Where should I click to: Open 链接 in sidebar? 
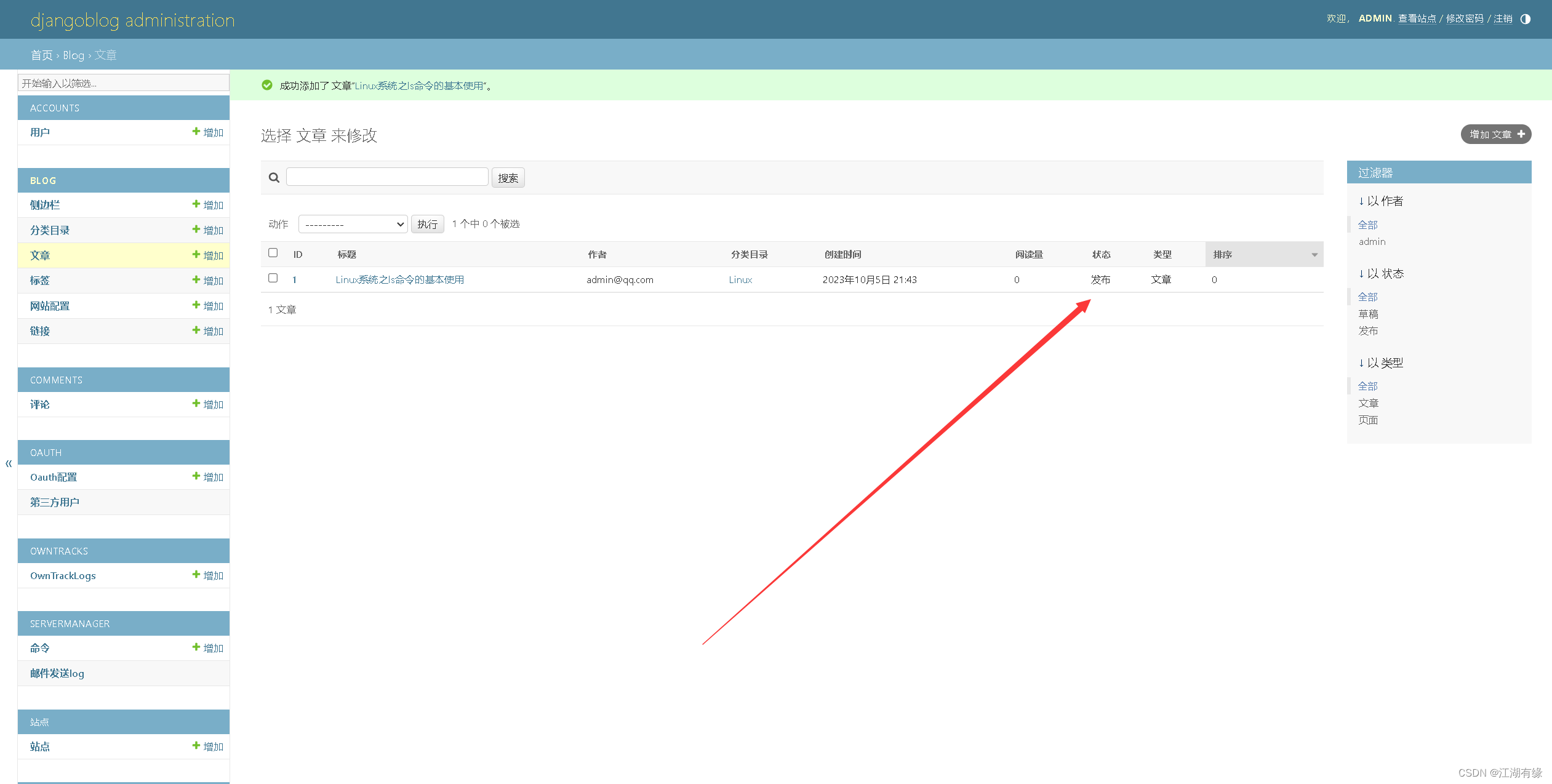40,331
